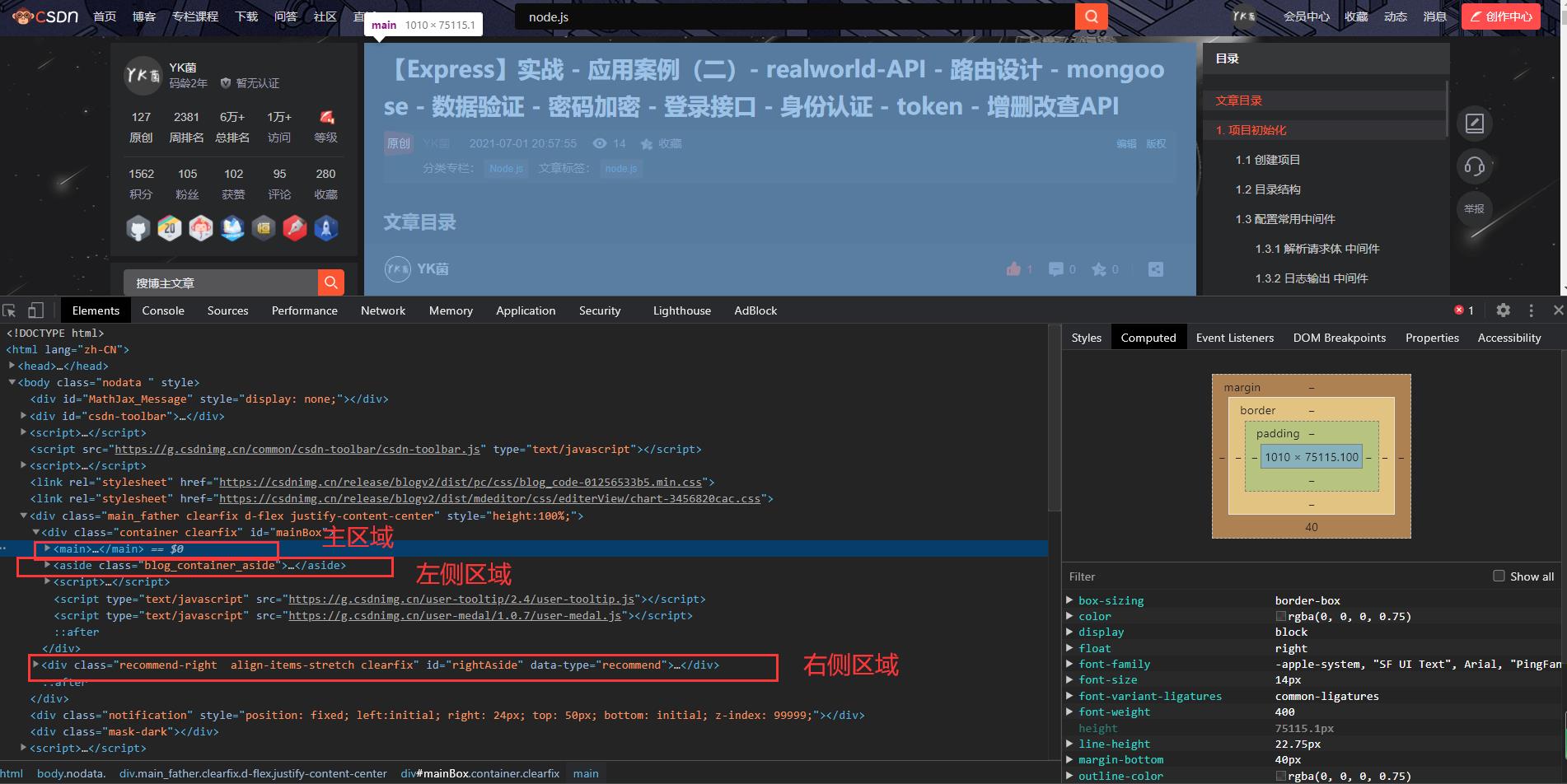Click the orange search button in toolbar
Screen dimensions: 1567x784
coord(1091,16)
